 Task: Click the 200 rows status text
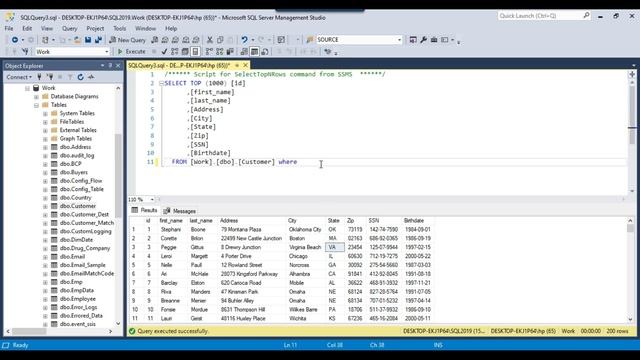click(x=617, y=331)
